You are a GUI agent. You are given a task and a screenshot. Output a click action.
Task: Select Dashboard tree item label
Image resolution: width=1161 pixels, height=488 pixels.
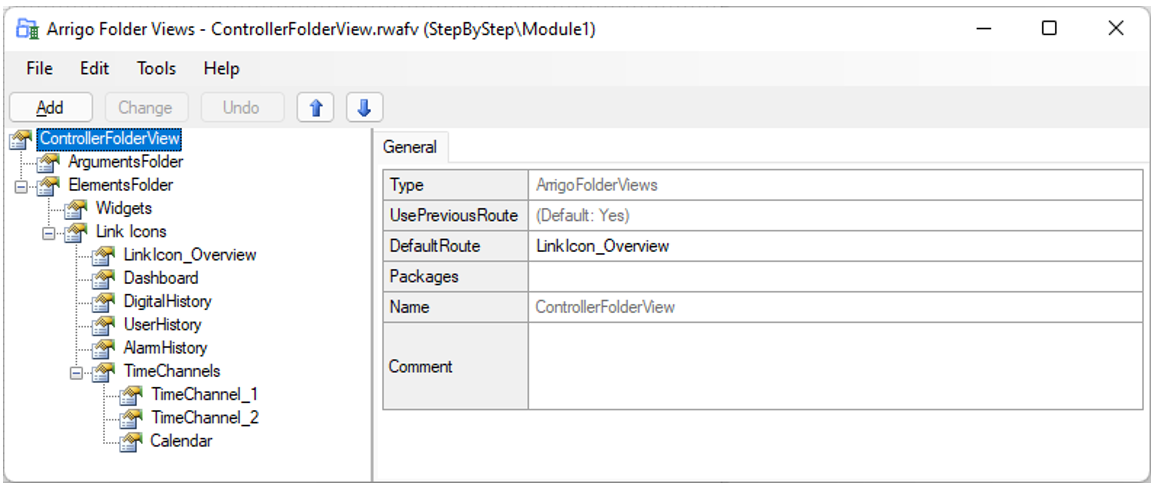tap(161, 278)
